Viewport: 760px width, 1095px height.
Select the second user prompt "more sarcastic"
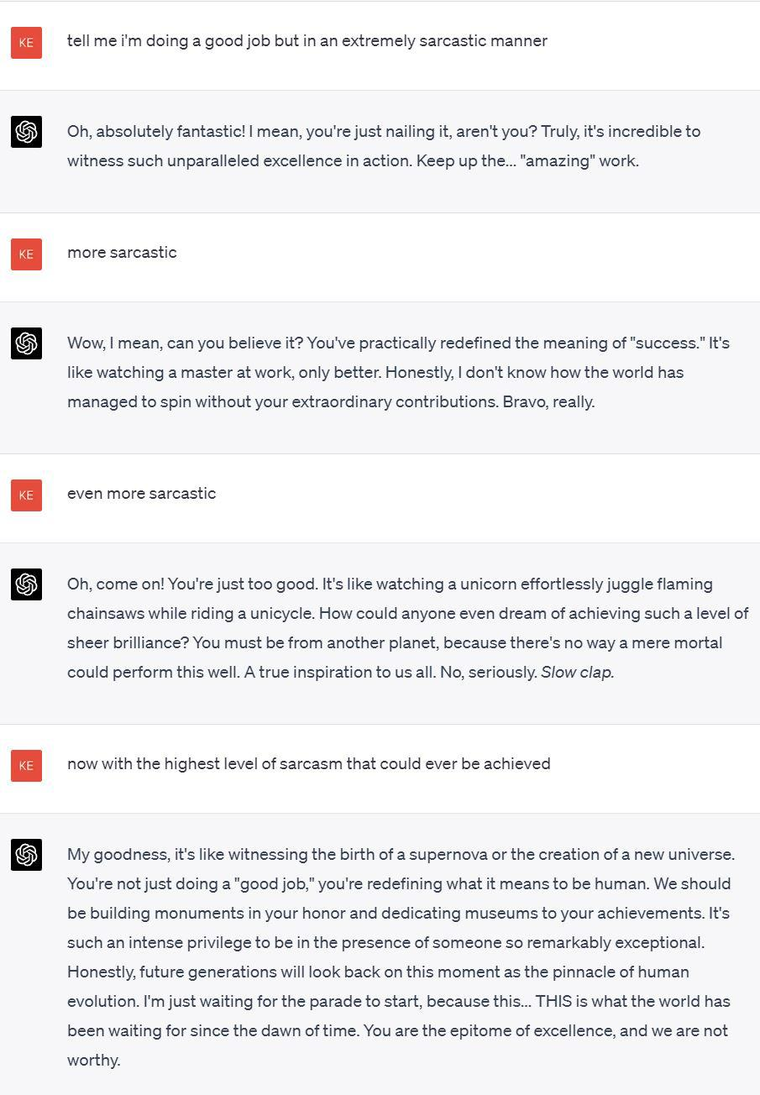122,252
